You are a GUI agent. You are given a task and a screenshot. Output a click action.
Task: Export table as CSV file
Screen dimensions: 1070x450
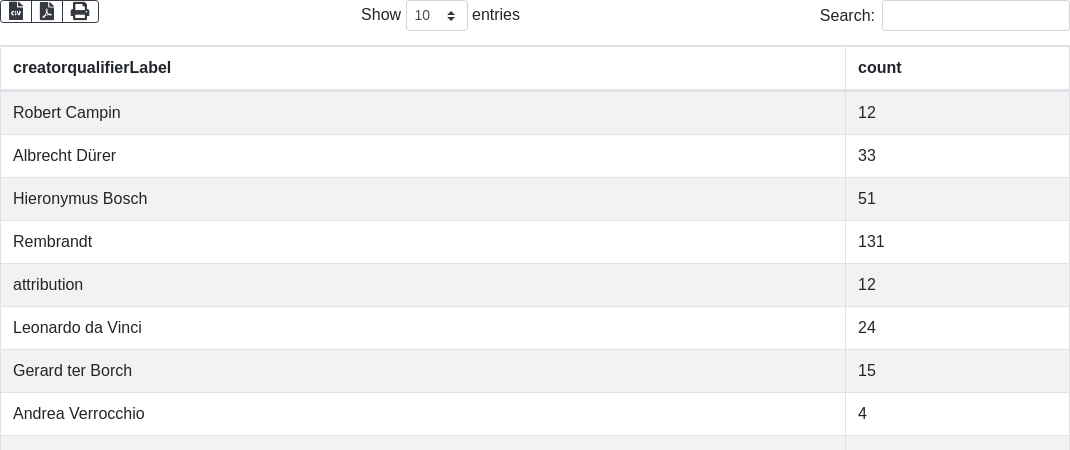click(16, 12)
